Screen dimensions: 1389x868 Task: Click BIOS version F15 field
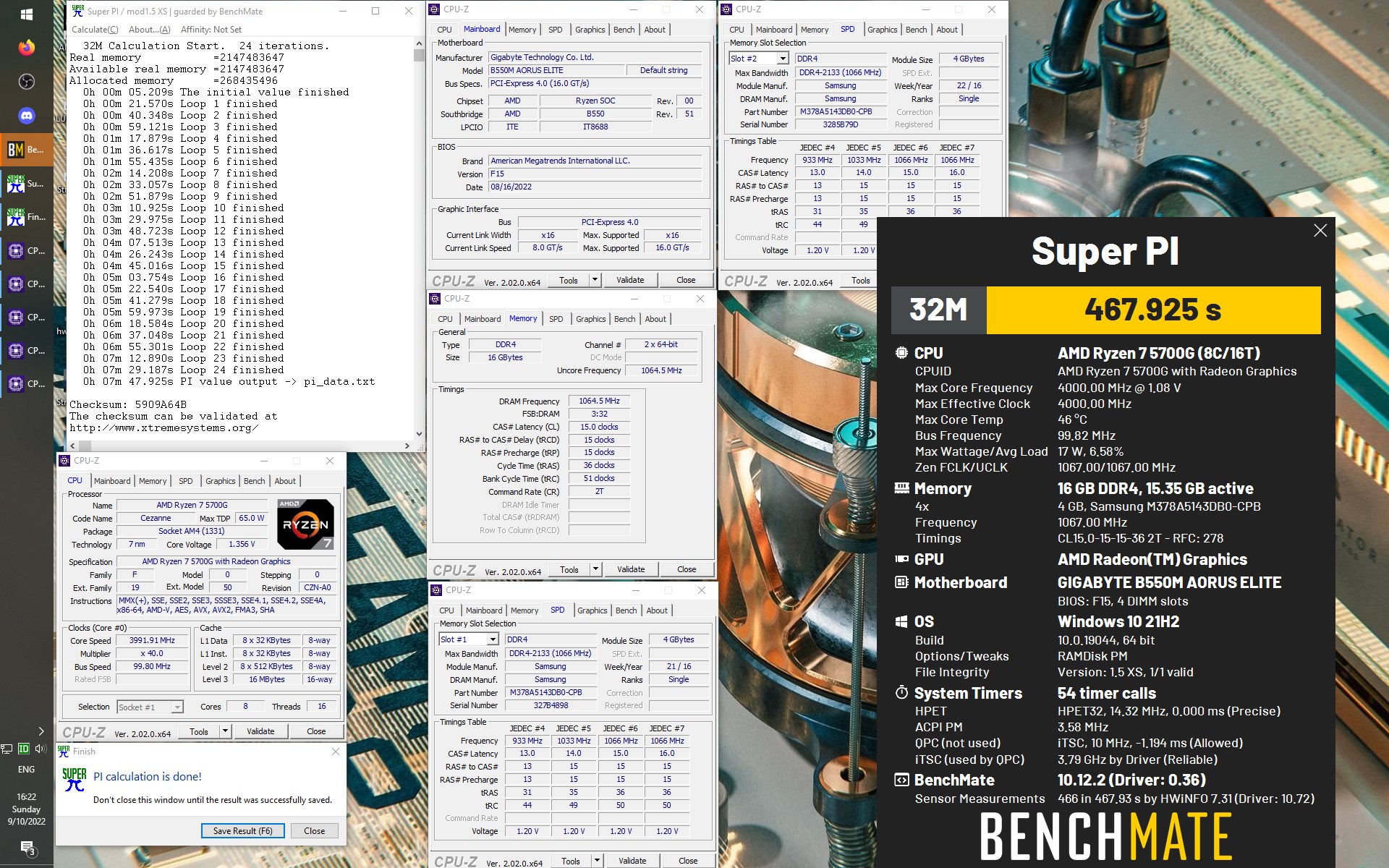coord(595,174)
